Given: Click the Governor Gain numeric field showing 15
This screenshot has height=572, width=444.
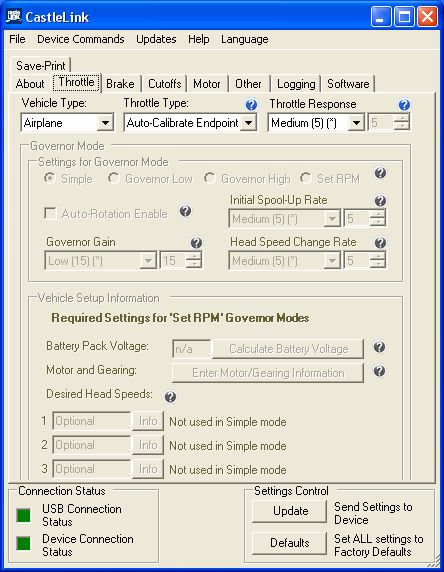Looking at the screenshot, I should [x=173, y=261].
